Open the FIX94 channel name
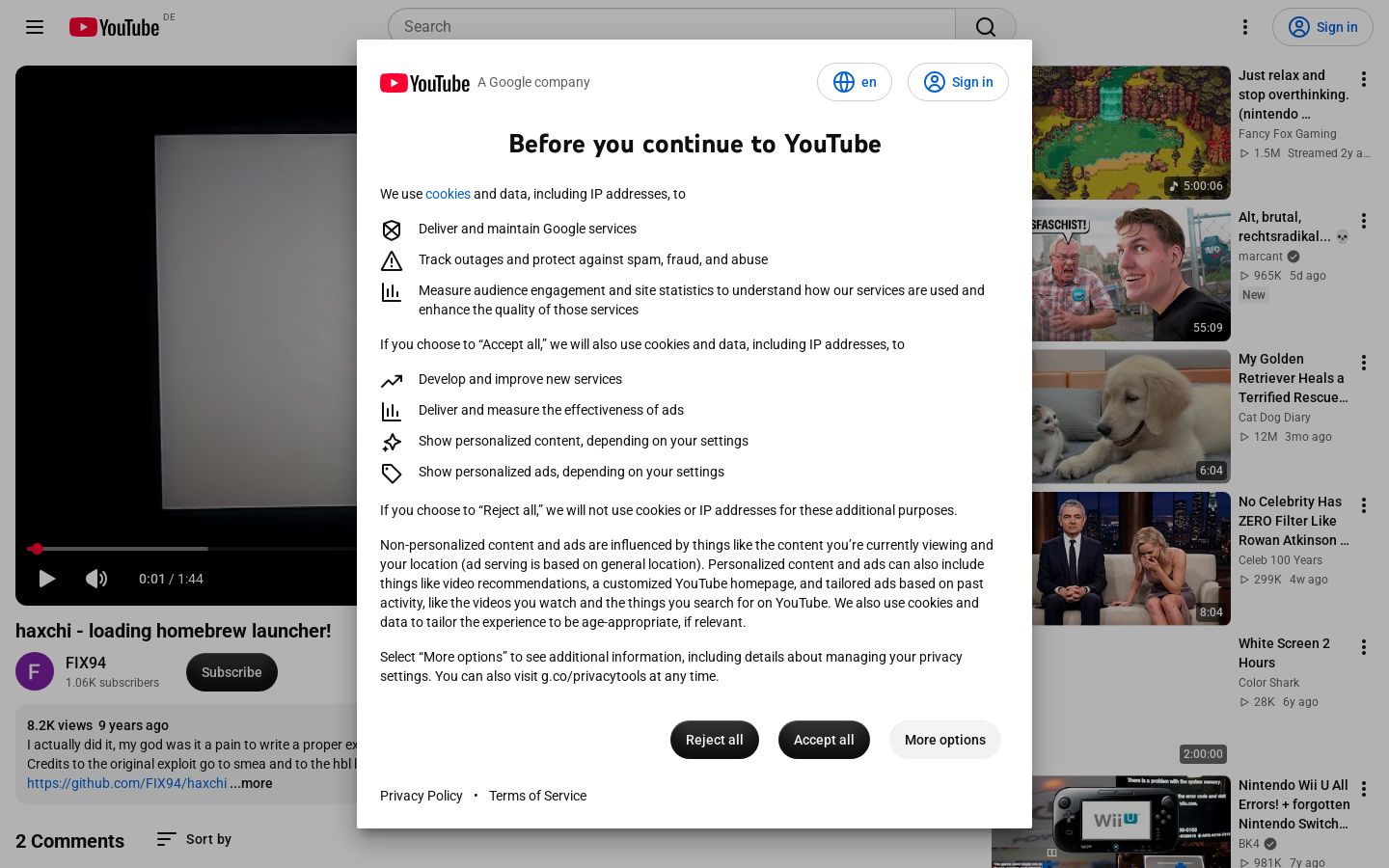 tap(86, 663)
